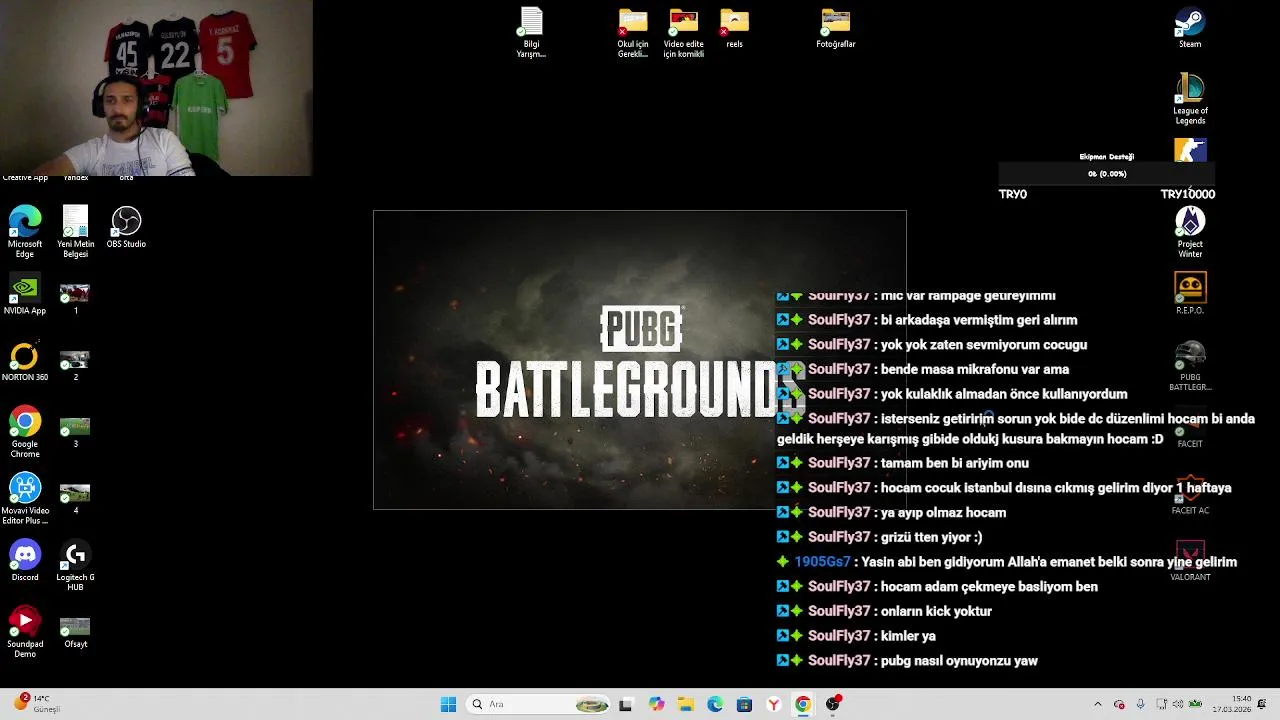Open the Ofsayt image file
The image size is (1280, 720).
[75, 632]
